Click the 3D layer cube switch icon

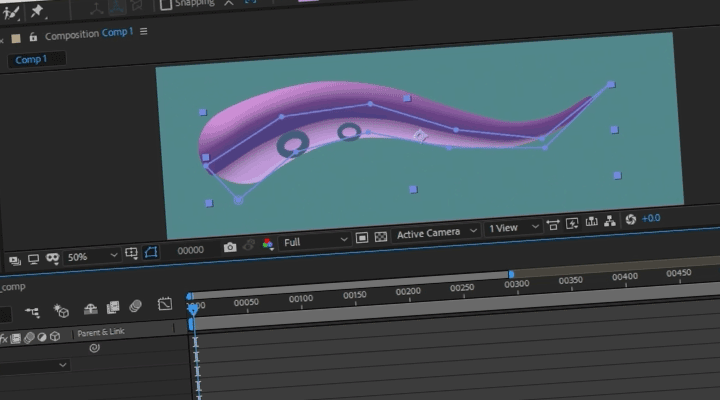55,336
